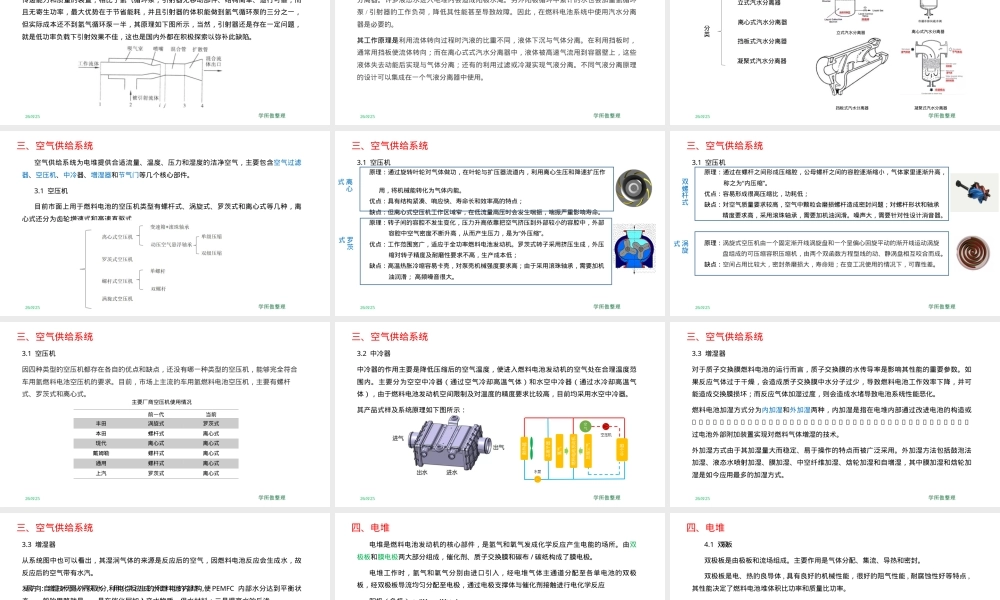The image size is (1000, 600).
Task: Select the slide with the 主要厂商空压机使用情况 table
Action: pos(165,414)
